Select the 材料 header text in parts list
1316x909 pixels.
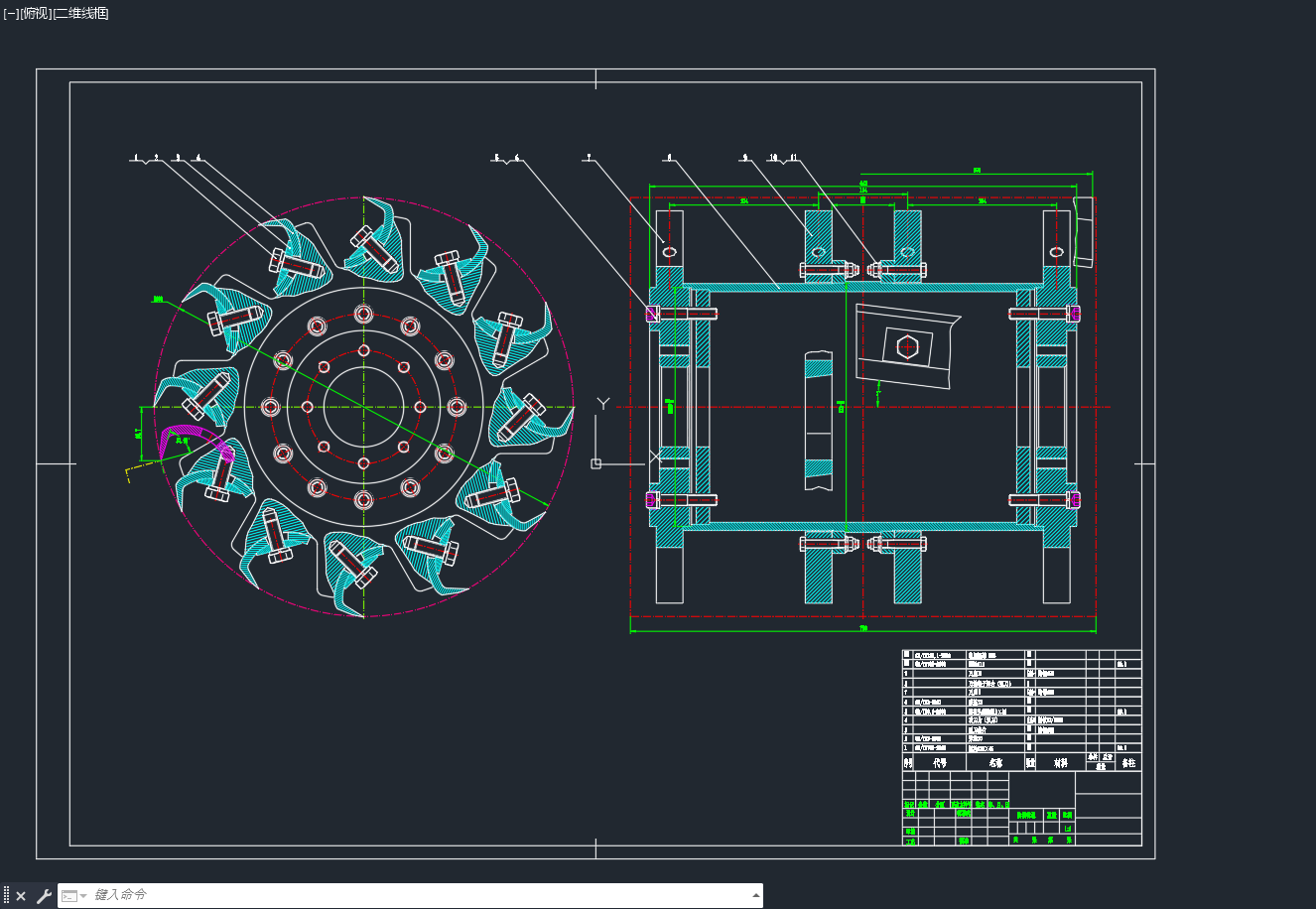coord(1061,763)
